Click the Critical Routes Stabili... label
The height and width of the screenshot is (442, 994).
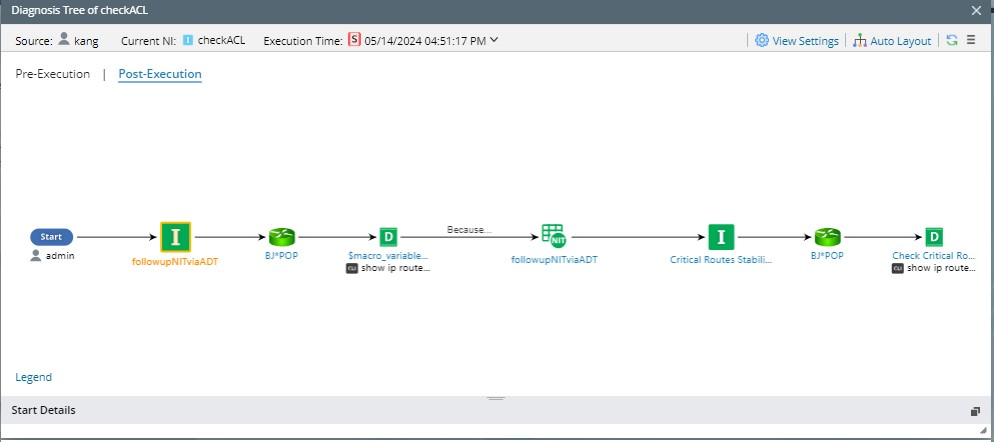coord(721,259)
